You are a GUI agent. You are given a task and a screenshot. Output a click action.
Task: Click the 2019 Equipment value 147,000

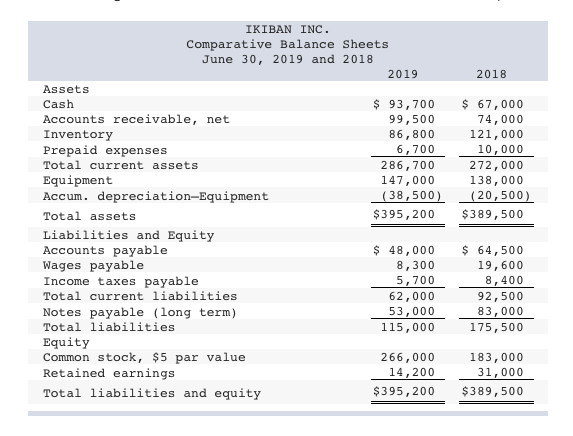tap(408, 180)
